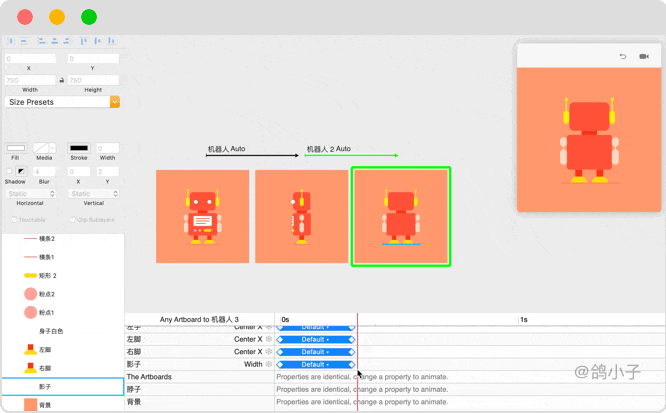Viewport: 666px width, 413px height.
Task: Open Default easing dropdown on 右脚 row
Action: [315, 352]
